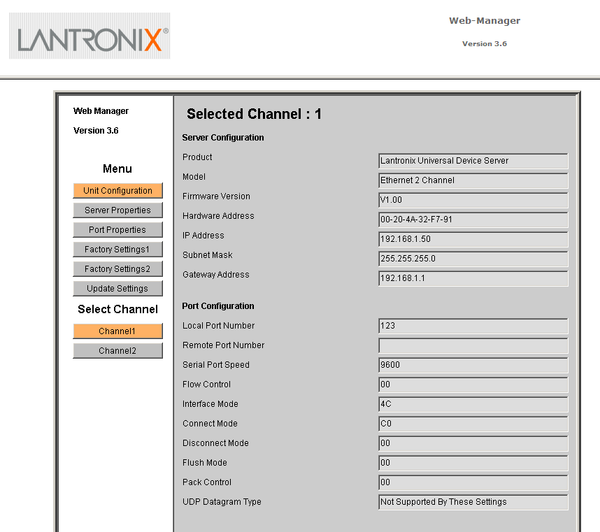Screen dimensions: 600x532
Task: Click the Flow Control field
Action: tap(473, 385)
